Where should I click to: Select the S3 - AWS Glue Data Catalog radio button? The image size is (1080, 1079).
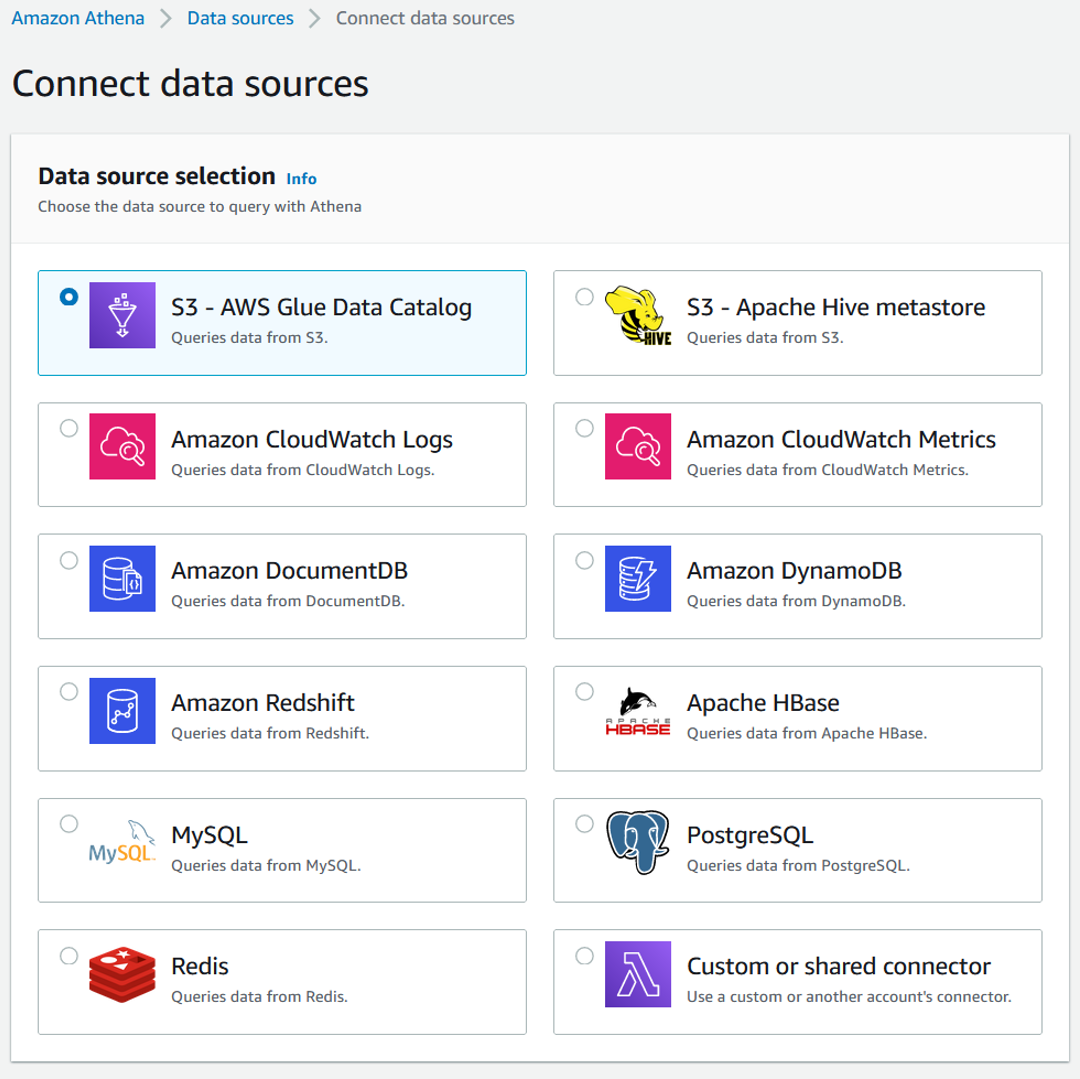(x=69, y=297)
